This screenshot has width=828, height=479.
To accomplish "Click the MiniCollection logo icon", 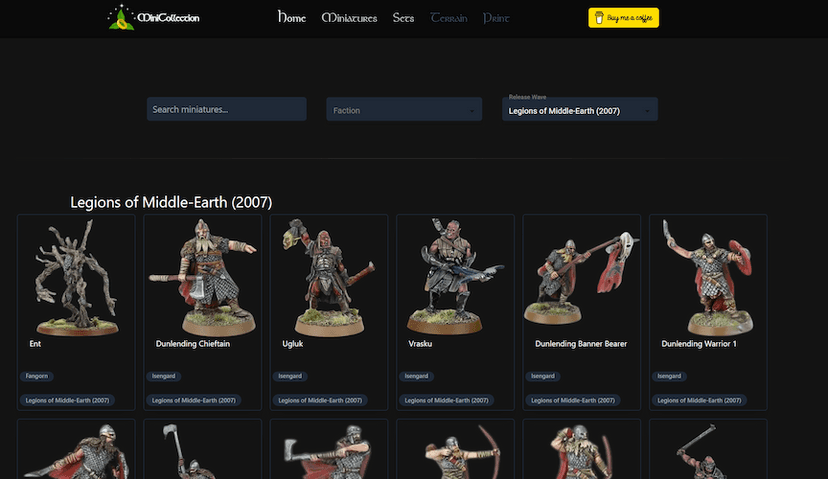I will (121, 18).
